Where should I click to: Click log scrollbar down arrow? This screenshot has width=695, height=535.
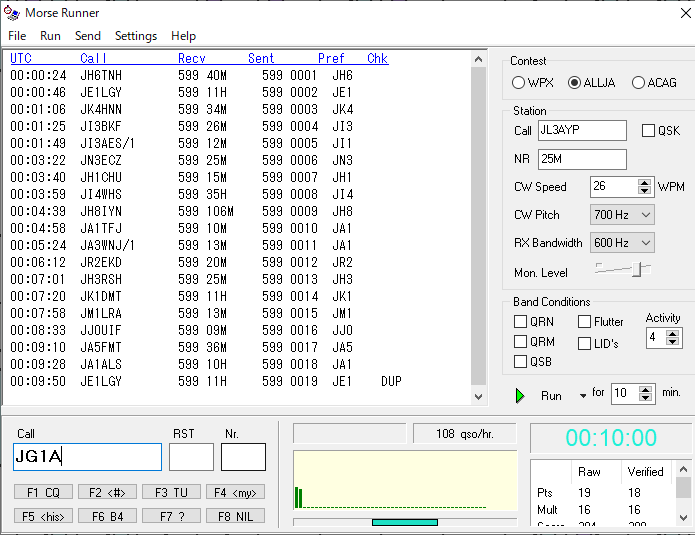pyautogui.click(x=478, y=397)
